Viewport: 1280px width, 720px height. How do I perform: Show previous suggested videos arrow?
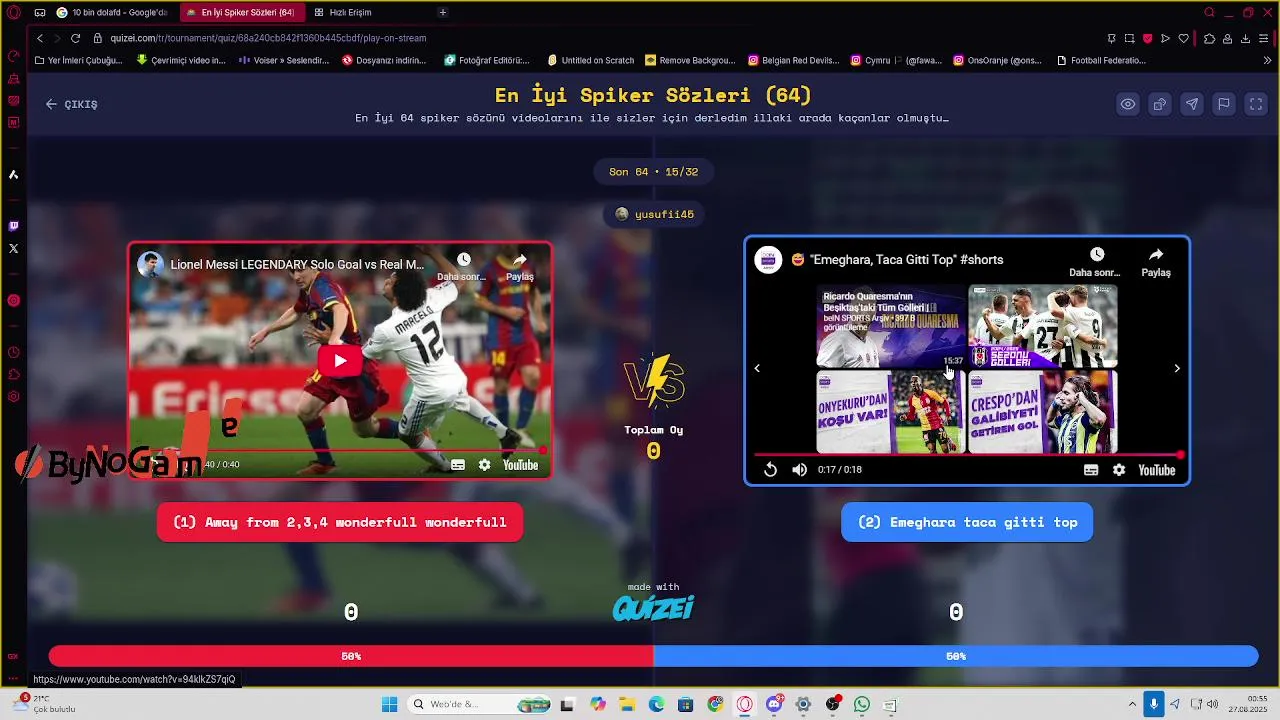(757, 369)
